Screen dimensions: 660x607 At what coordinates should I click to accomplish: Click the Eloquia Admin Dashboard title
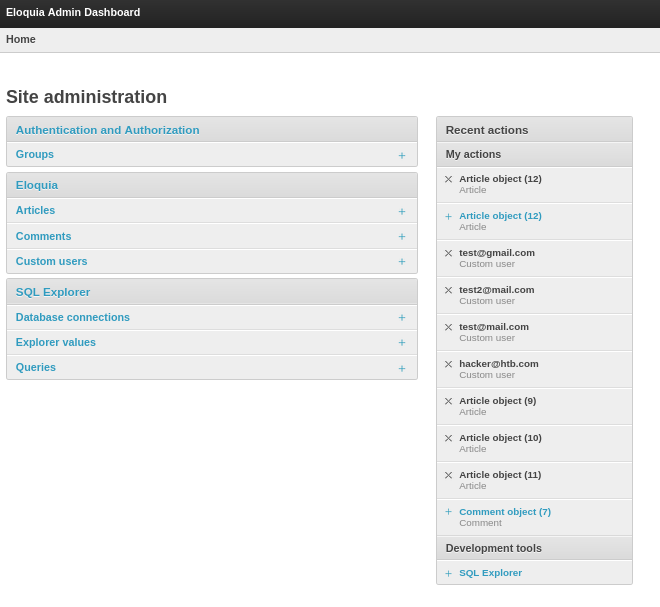(73, 12)
